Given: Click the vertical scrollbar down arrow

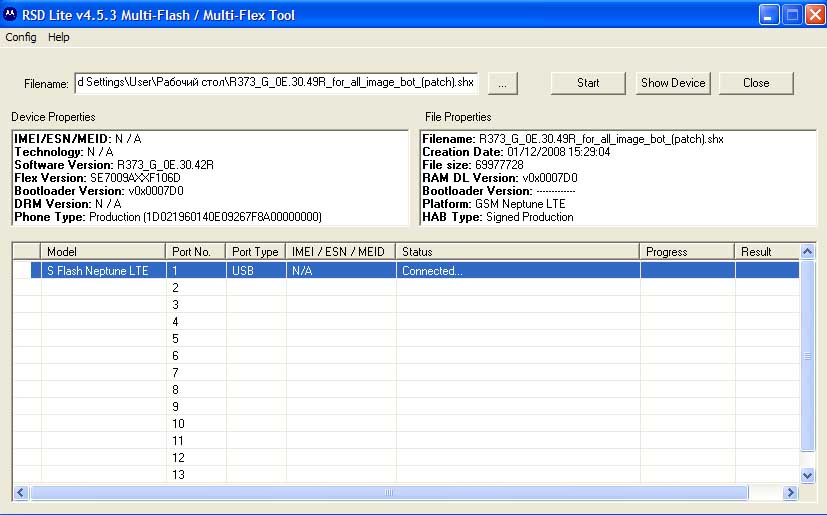Looking at the screenshot, I should [807, 475].
